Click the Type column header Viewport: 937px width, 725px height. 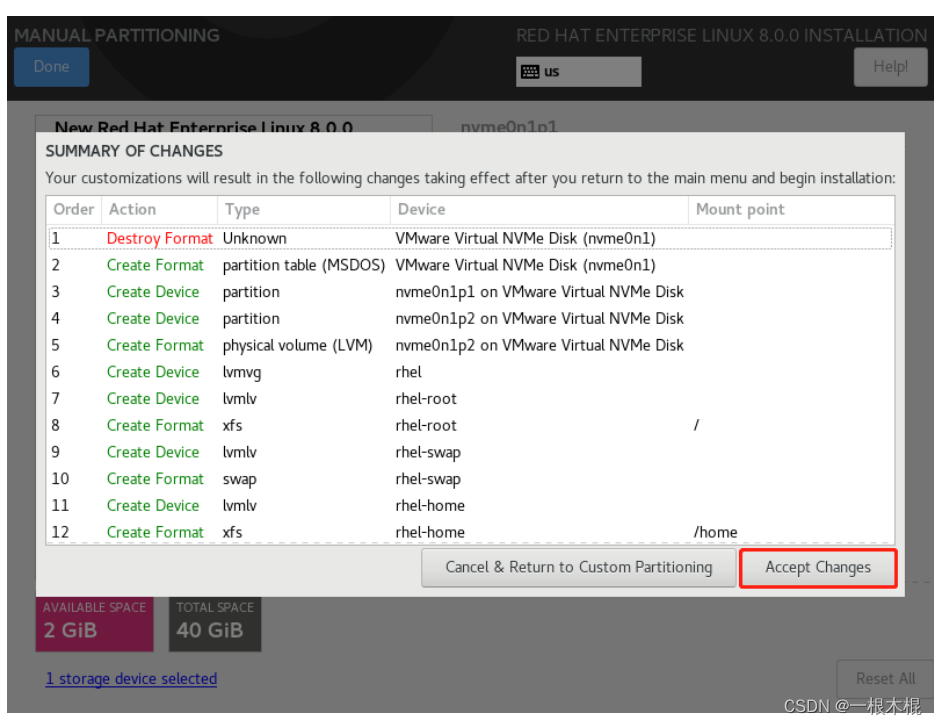[304, 209]
